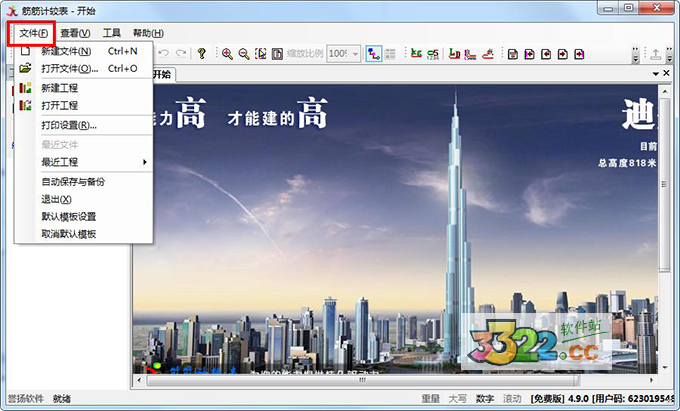Image resolution: width=680 pixels, height=411 pixels.
Task: Click the [免费版] 4.9.0 version text
Action: 559,398
